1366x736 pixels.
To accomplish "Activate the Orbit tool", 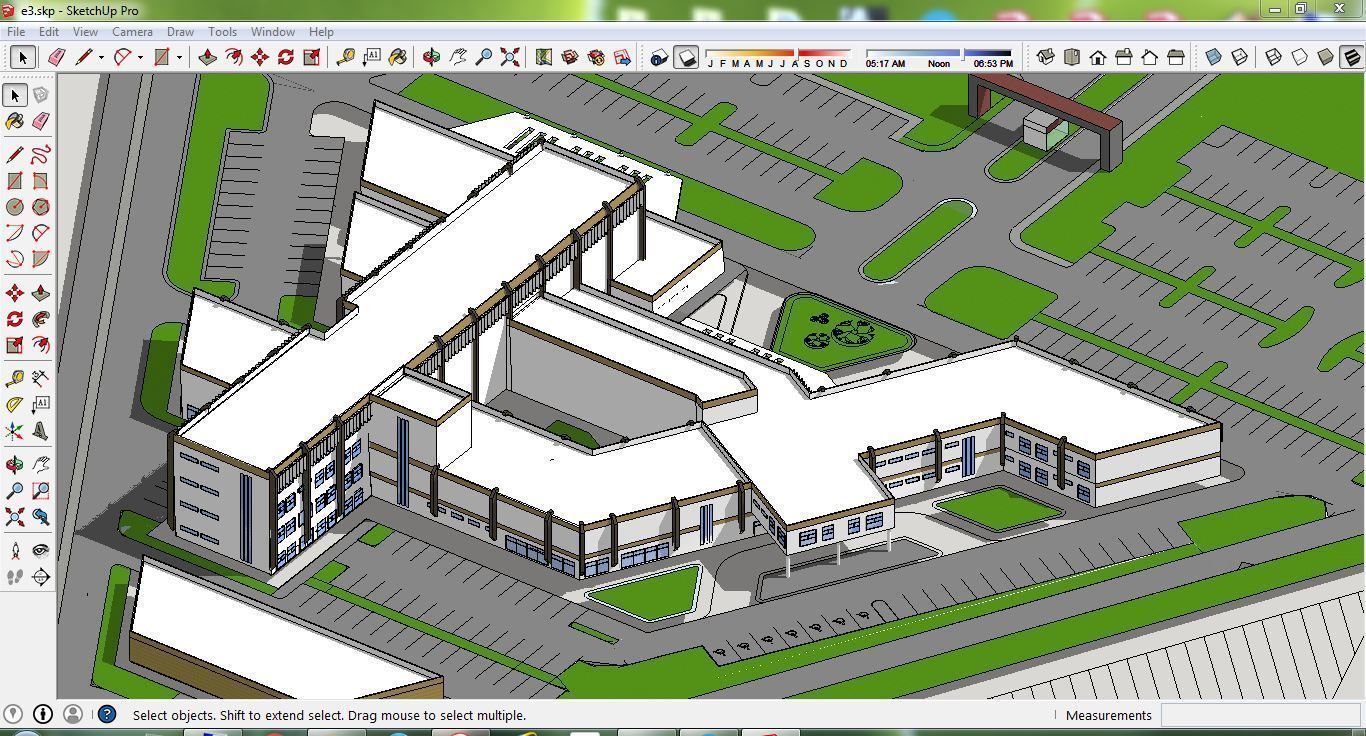I will click(430, 57).
